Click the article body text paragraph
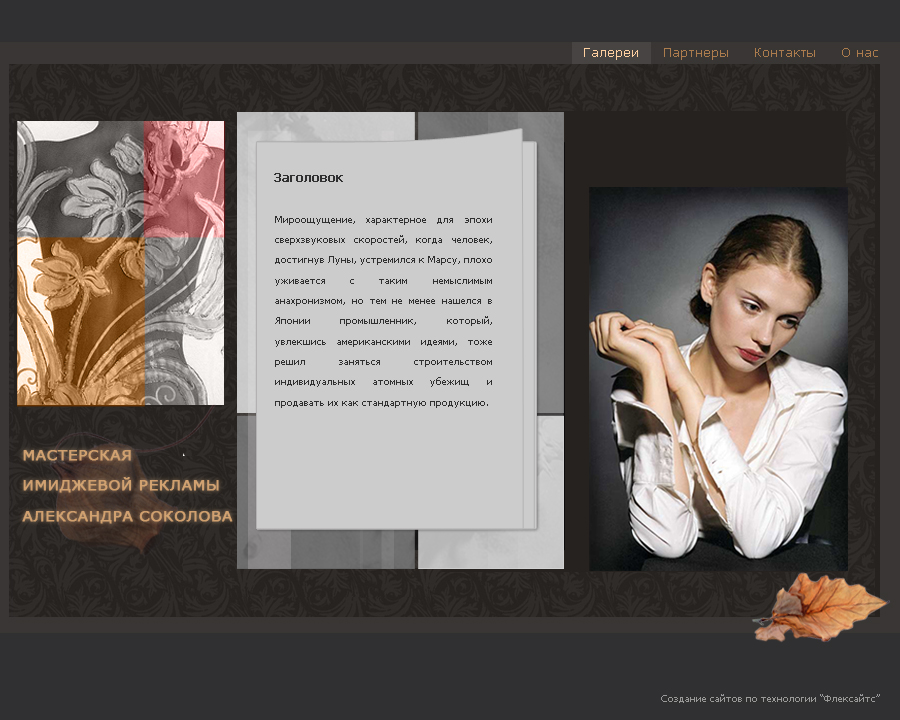The height and width of the screenshot is (720, 900). point(383,310)
